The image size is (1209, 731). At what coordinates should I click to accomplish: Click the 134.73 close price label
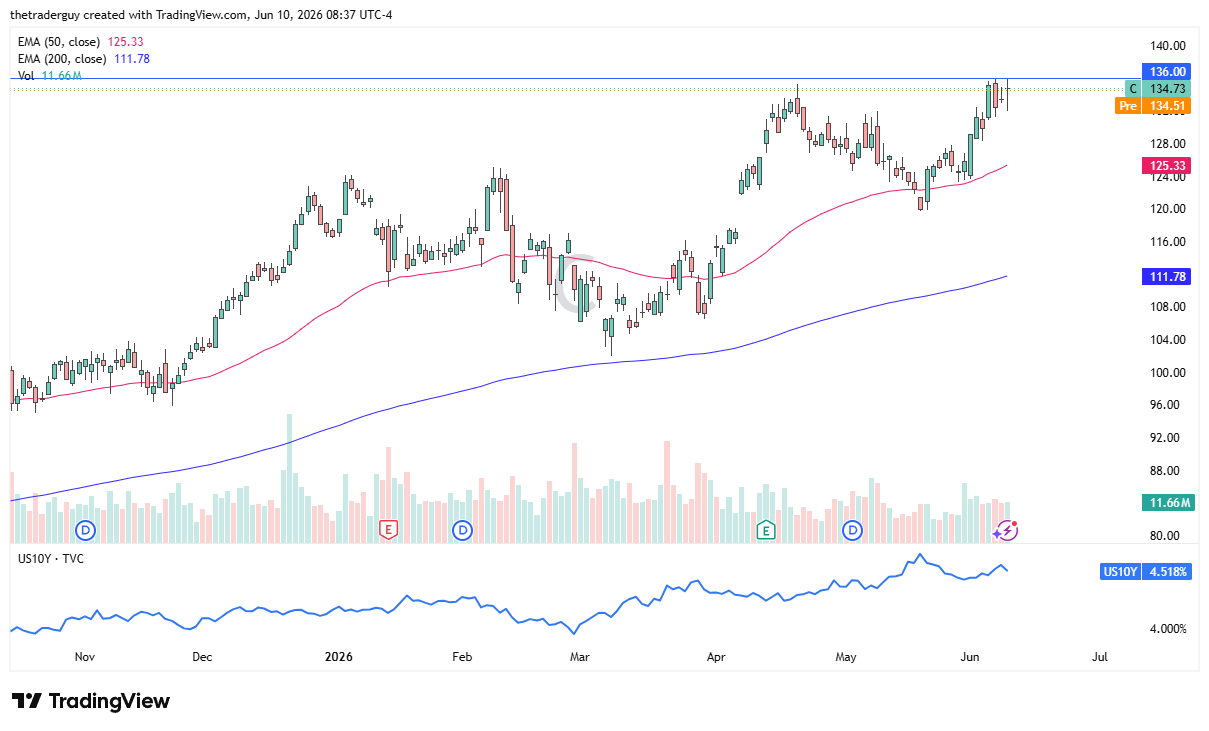point(1157,89)
